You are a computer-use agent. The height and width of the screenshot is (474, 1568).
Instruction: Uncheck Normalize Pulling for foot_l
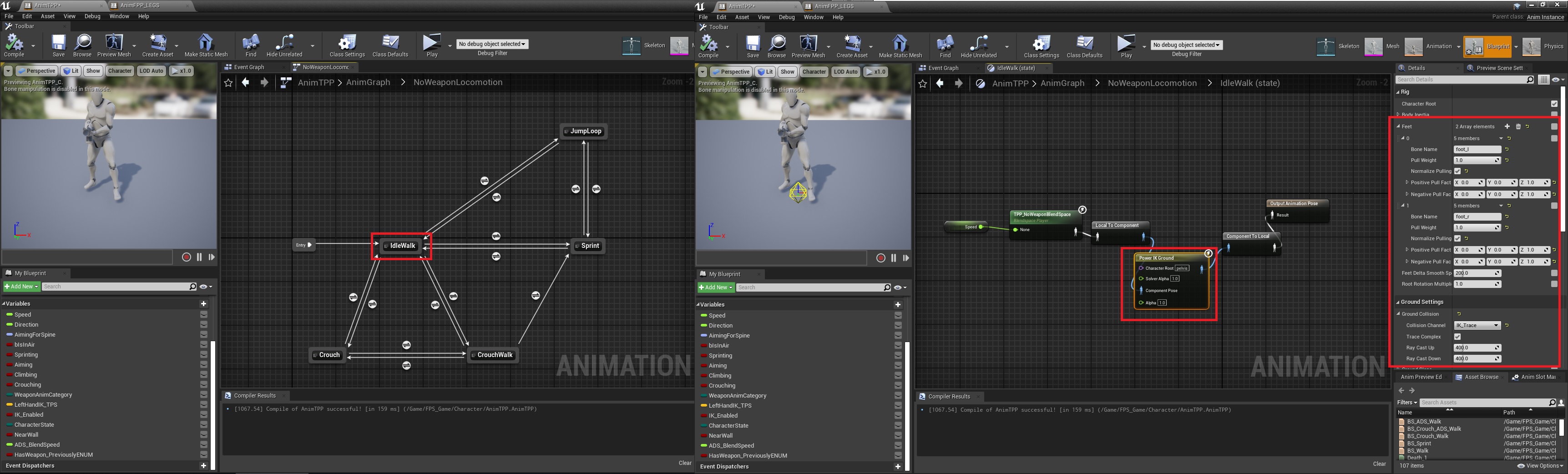pyautogui.click(x=1457, y=171)
